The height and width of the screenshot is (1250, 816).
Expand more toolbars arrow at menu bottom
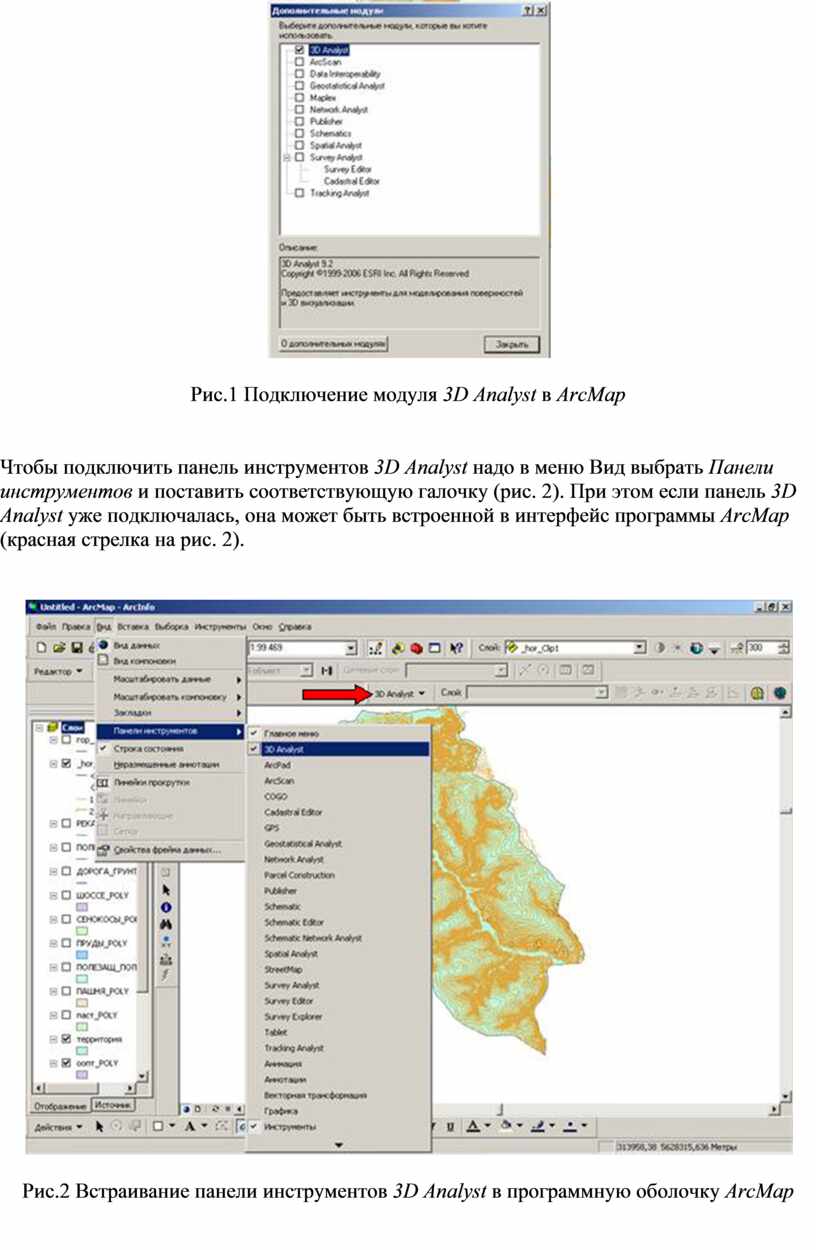[x=338, y=1144]
